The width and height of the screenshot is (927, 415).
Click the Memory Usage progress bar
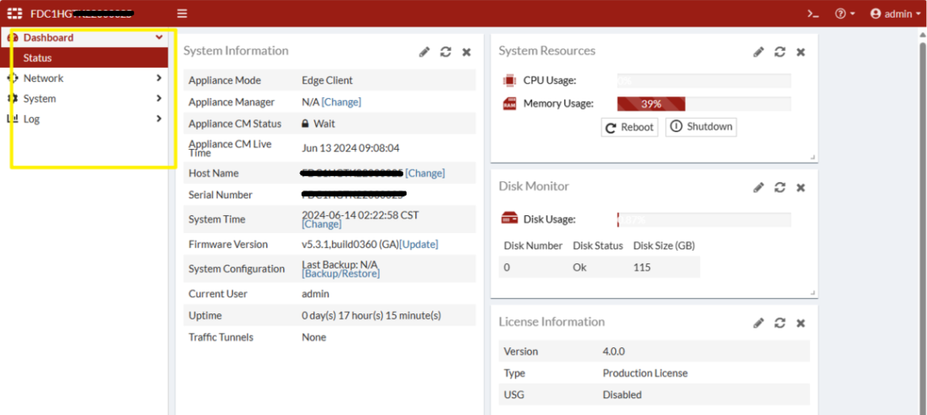[703, 104]
